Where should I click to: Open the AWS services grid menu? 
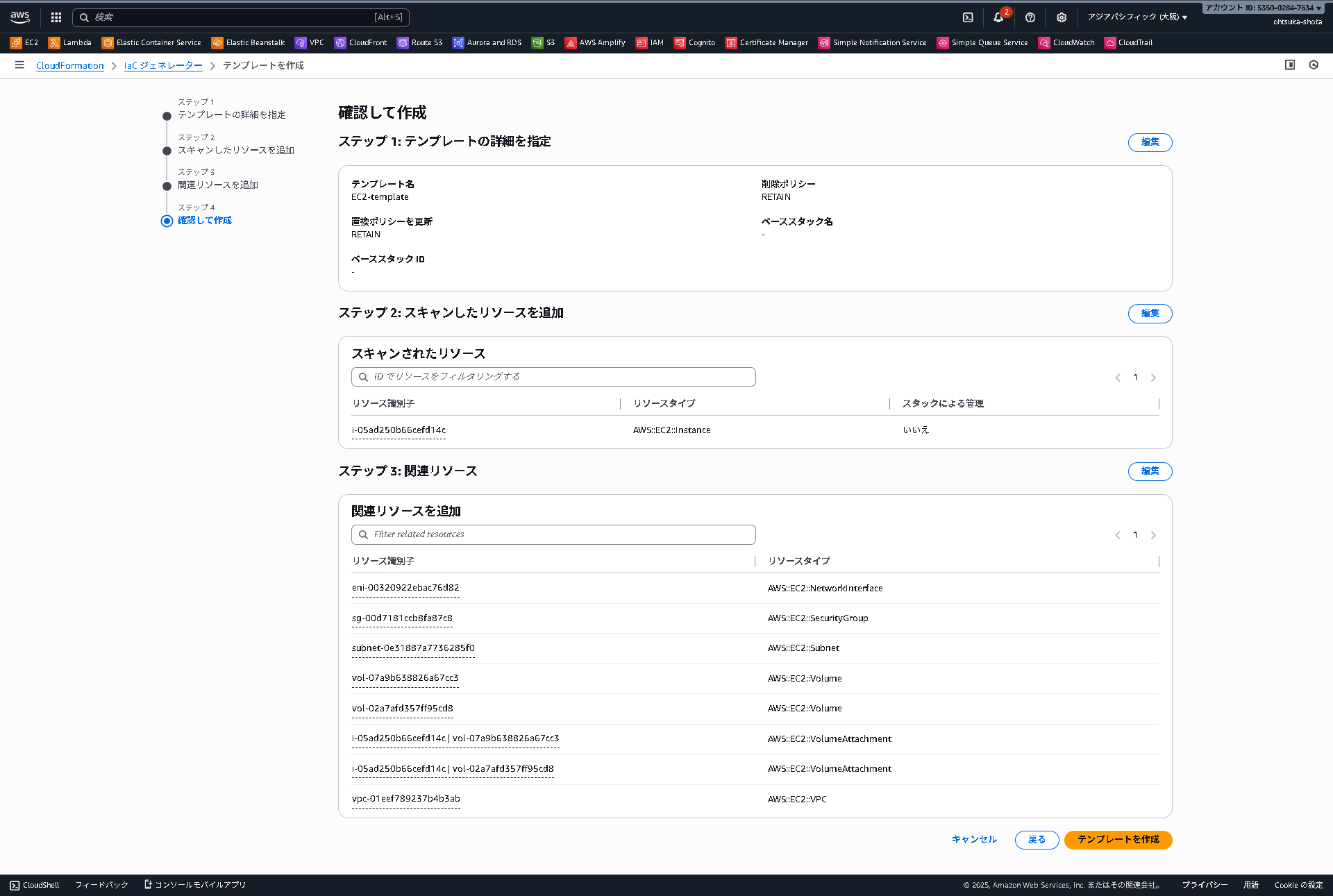point(56,17)
